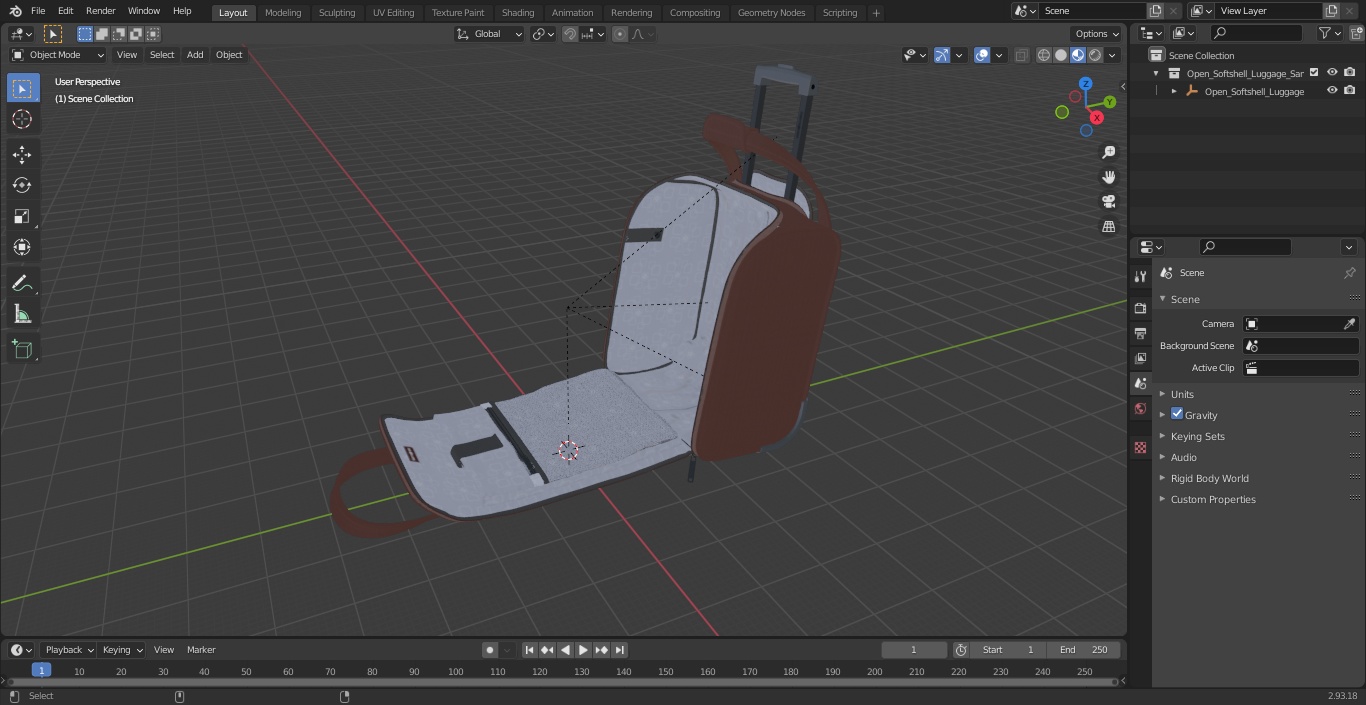Open the Render properties tab
The image size is (1366, 705).
point(1140,308)
